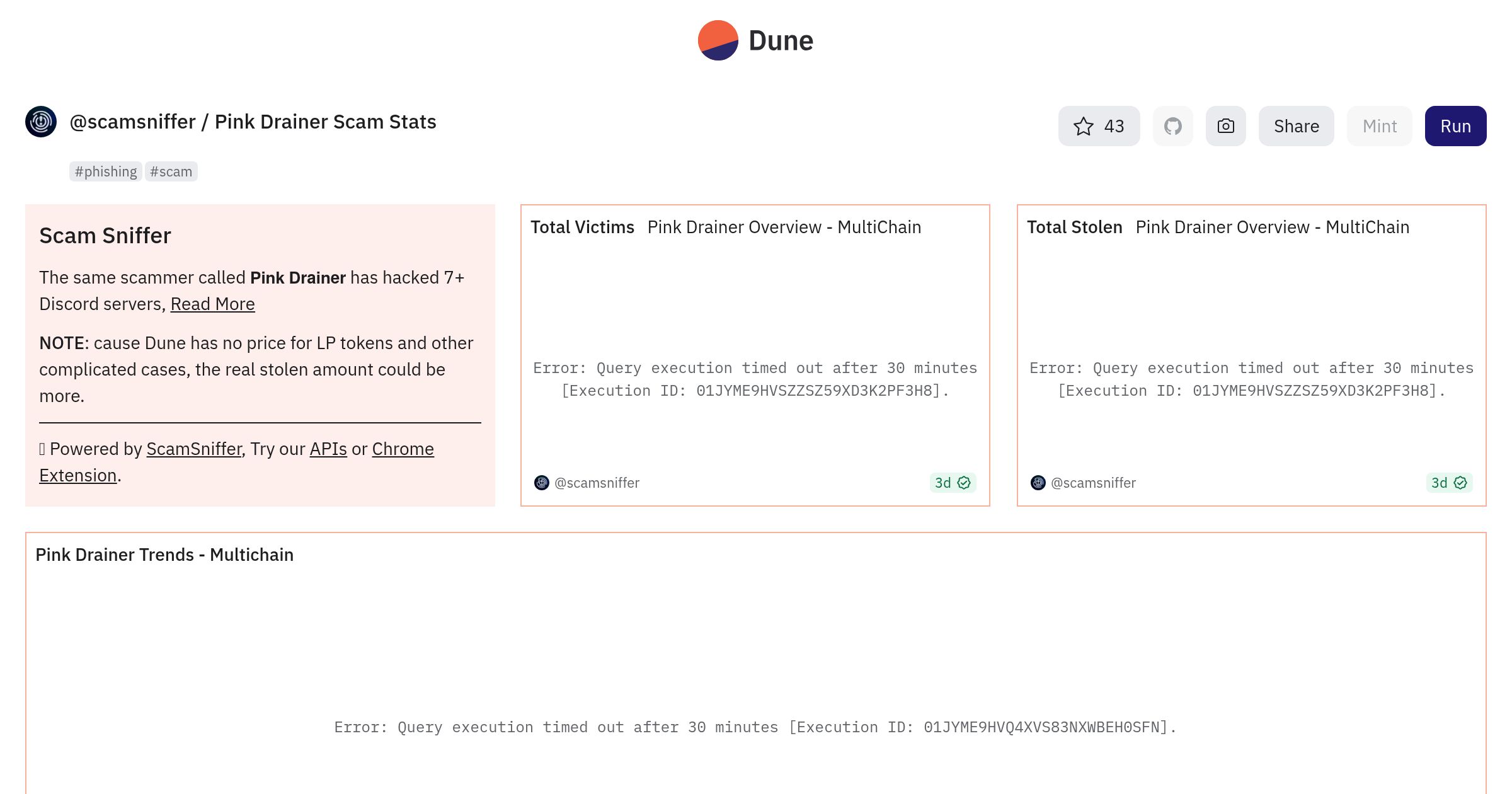
Task: Click scamsniffer avatar icon in Total Stolen footer
Action: coord(1038,483)
